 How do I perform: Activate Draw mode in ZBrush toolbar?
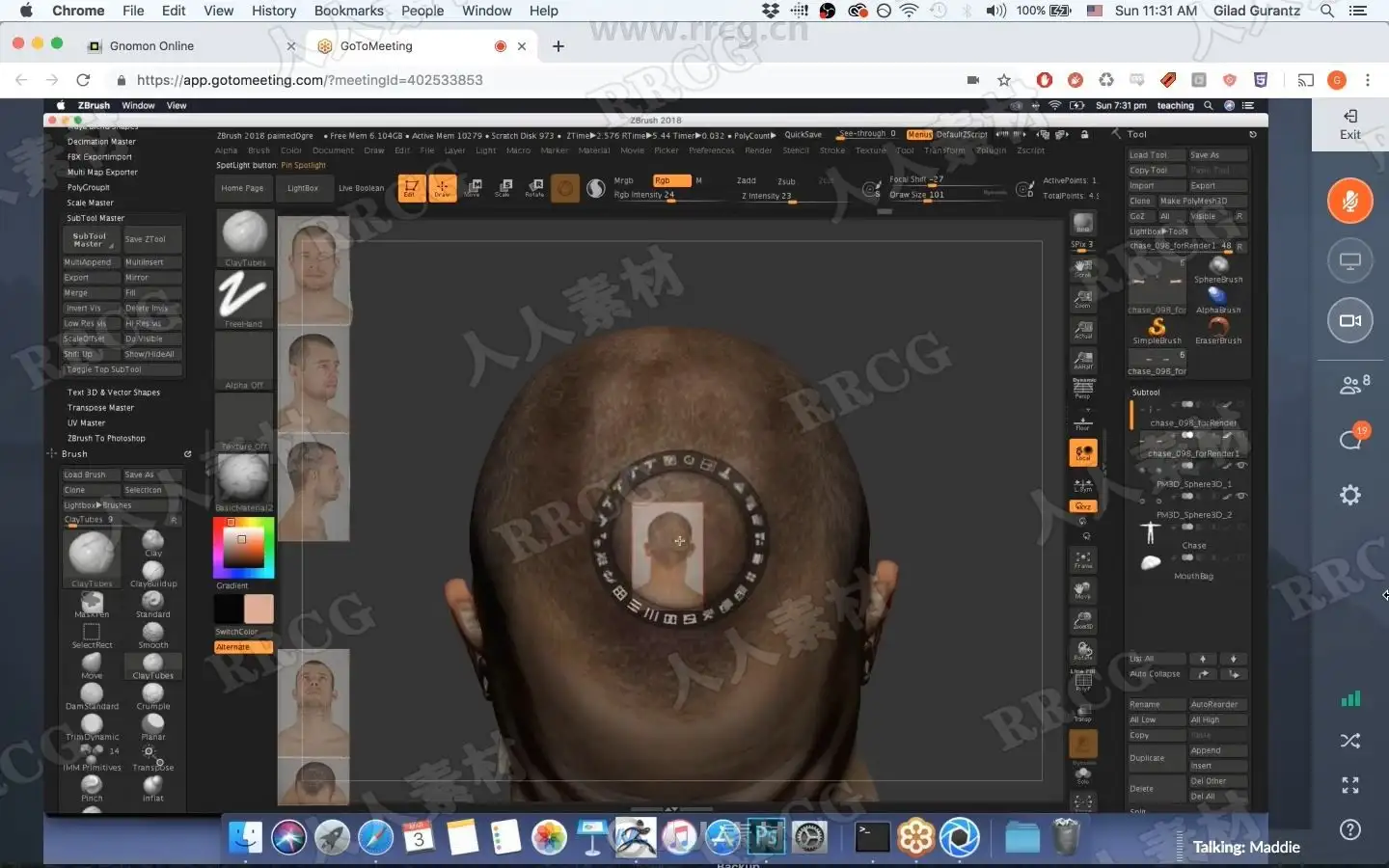pyautogui.click(x=442, y=187)
